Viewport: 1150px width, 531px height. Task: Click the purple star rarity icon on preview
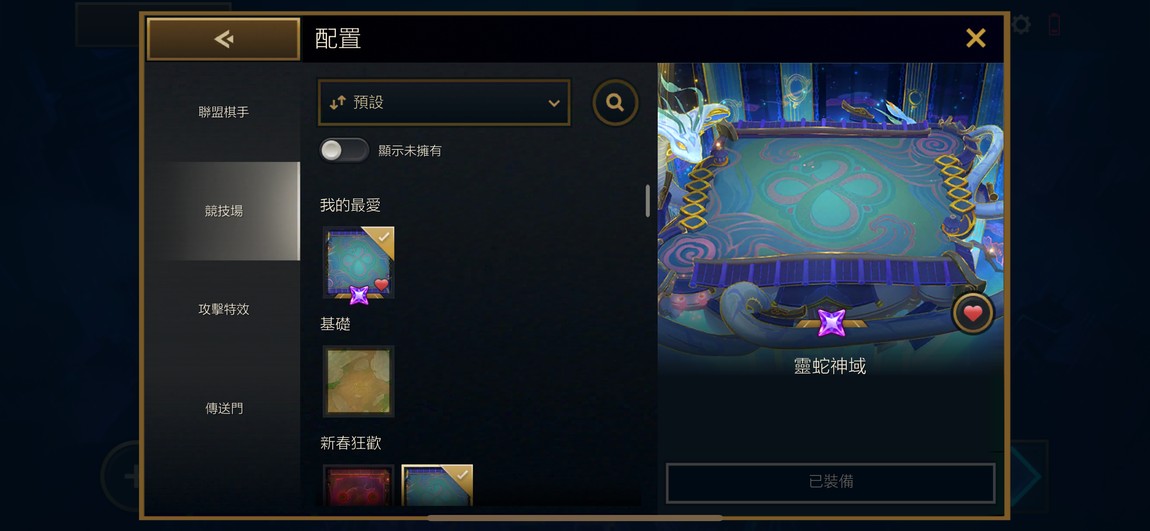(831, 323)
